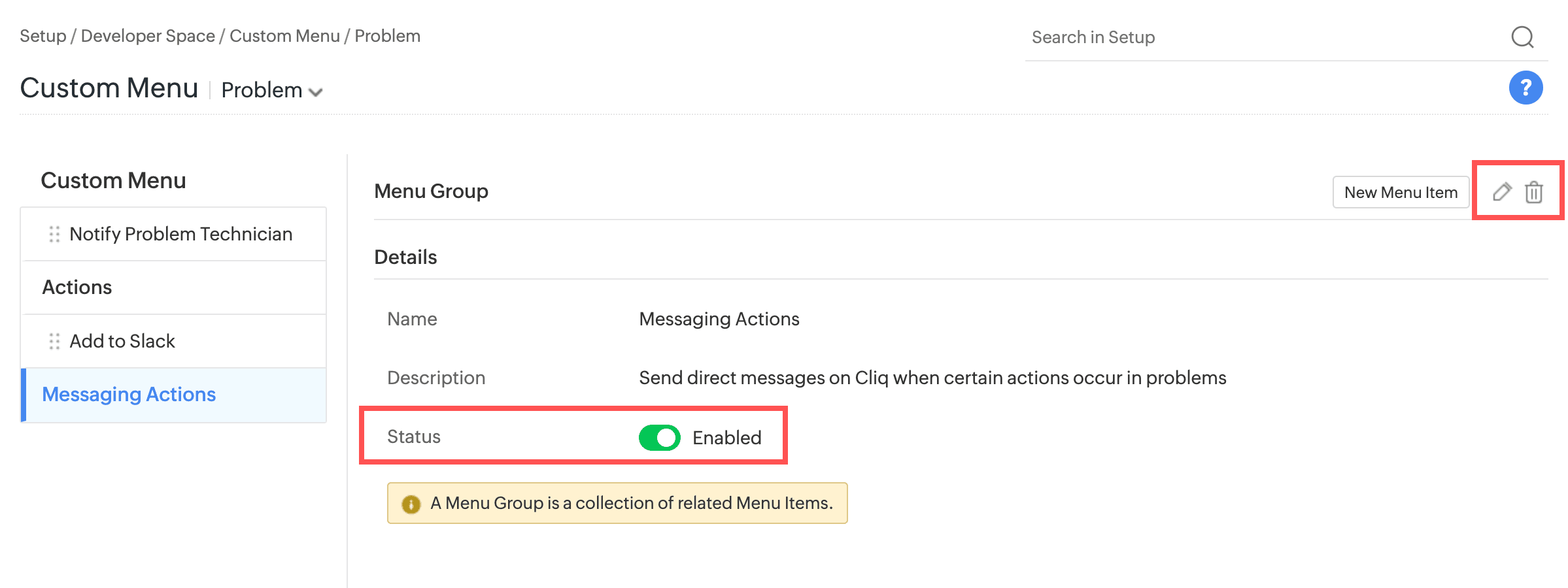Navigate to Custom Menu breadcrumb link
The width and height of the screenshot is (1568, 588).
pyautogui.click(x=284, y=36)
